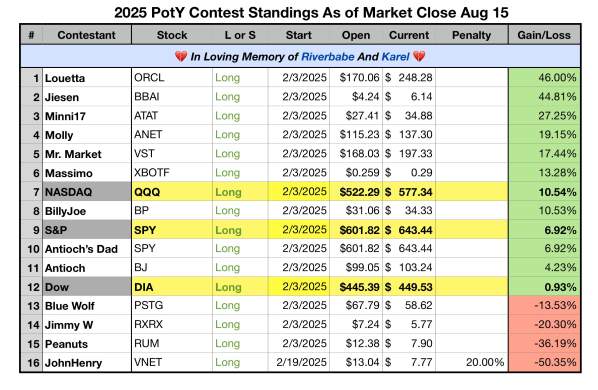Click Louetta's 46.00% gain cell
Viewport: 598px width, 390px height.
pos(544,78)
